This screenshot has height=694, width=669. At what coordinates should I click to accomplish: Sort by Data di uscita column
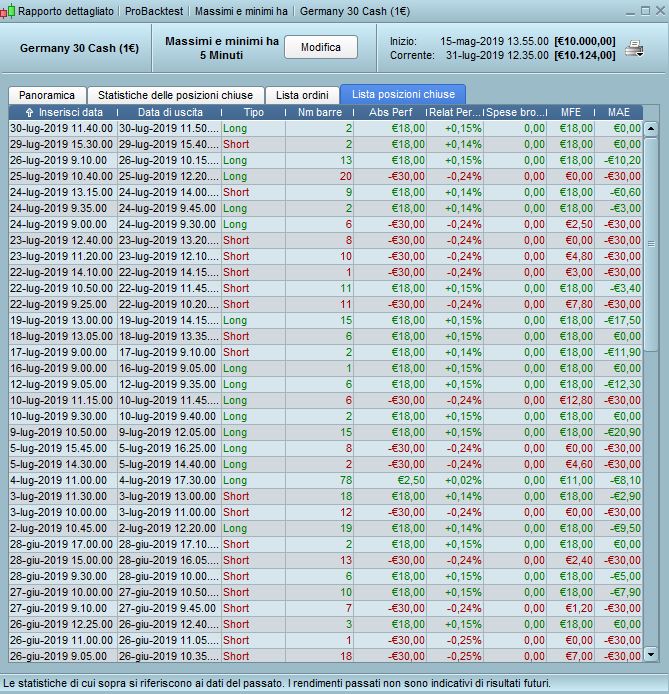[170, 112]
